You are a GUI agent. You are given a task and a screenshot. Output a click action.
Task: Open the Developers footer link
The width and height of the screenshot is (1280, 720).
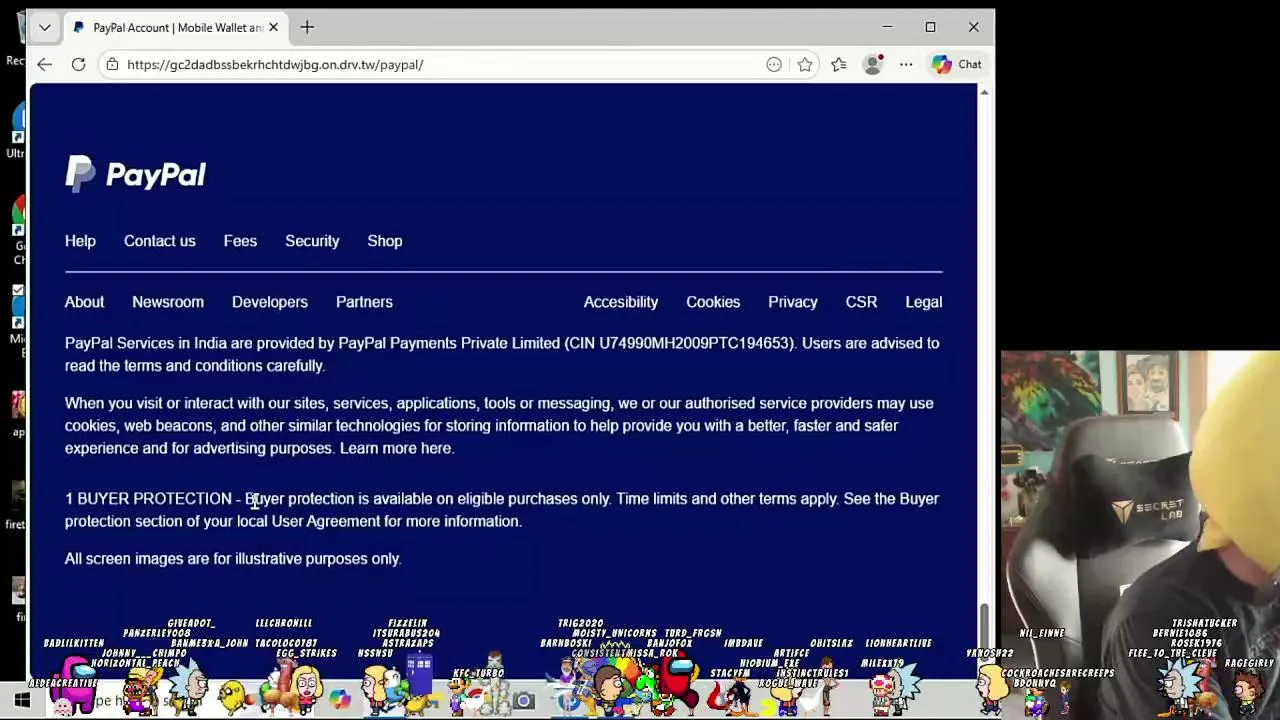pyautogui.click(x=270, y=302)
